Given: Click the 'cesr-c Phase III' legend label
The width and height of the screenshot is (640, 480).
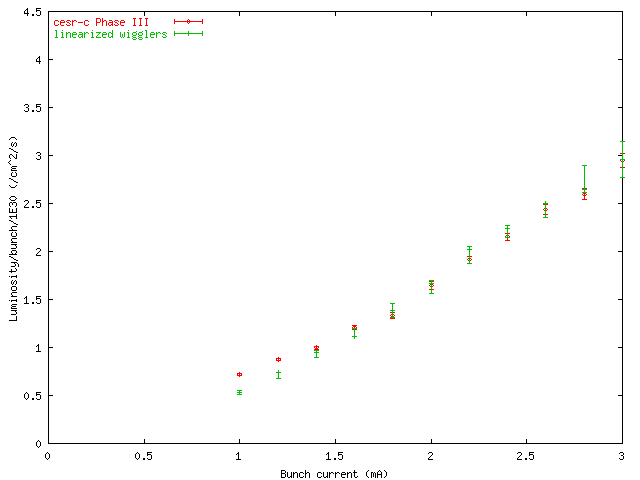Looking at the screenshot, I should [x=101, y=22].
